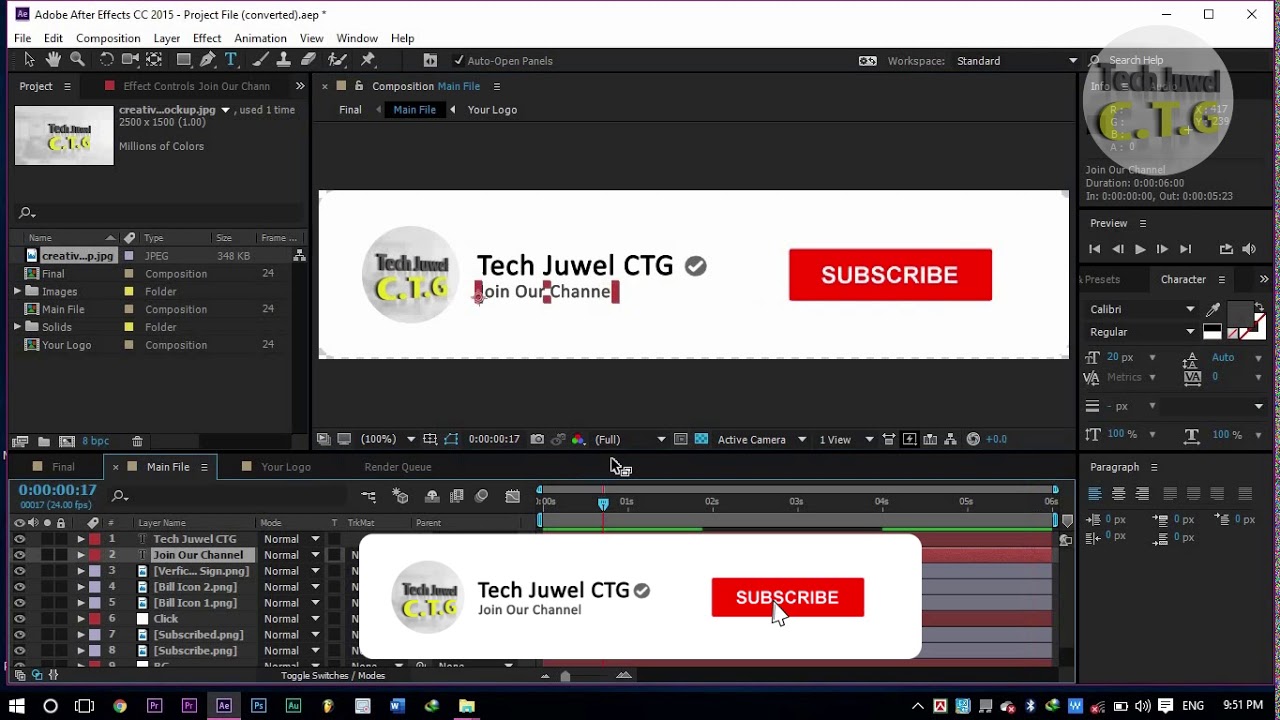Click the Your Logo breadcrumb in viewer
Viewport: 1280px width, 720px height.
(x=492, y=110)
